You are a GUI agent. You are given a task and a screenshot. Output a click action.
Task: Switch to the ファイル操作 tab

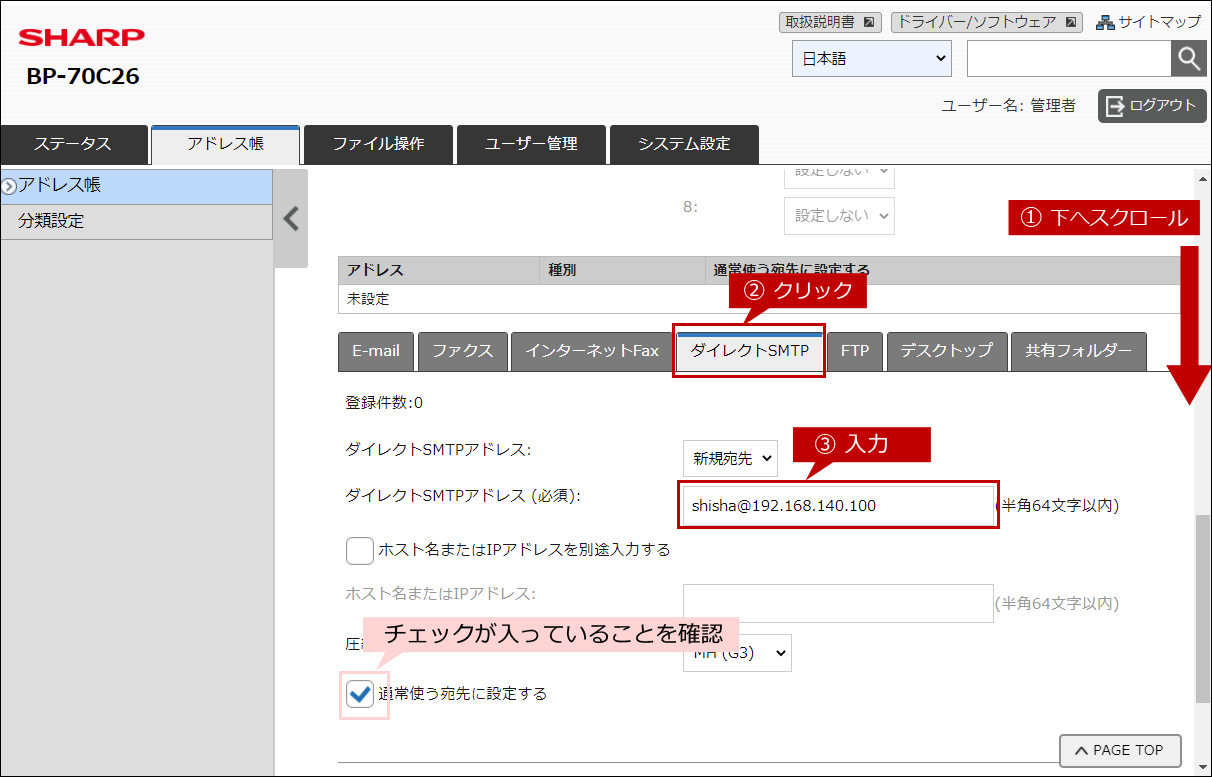(x=378, y=144)
